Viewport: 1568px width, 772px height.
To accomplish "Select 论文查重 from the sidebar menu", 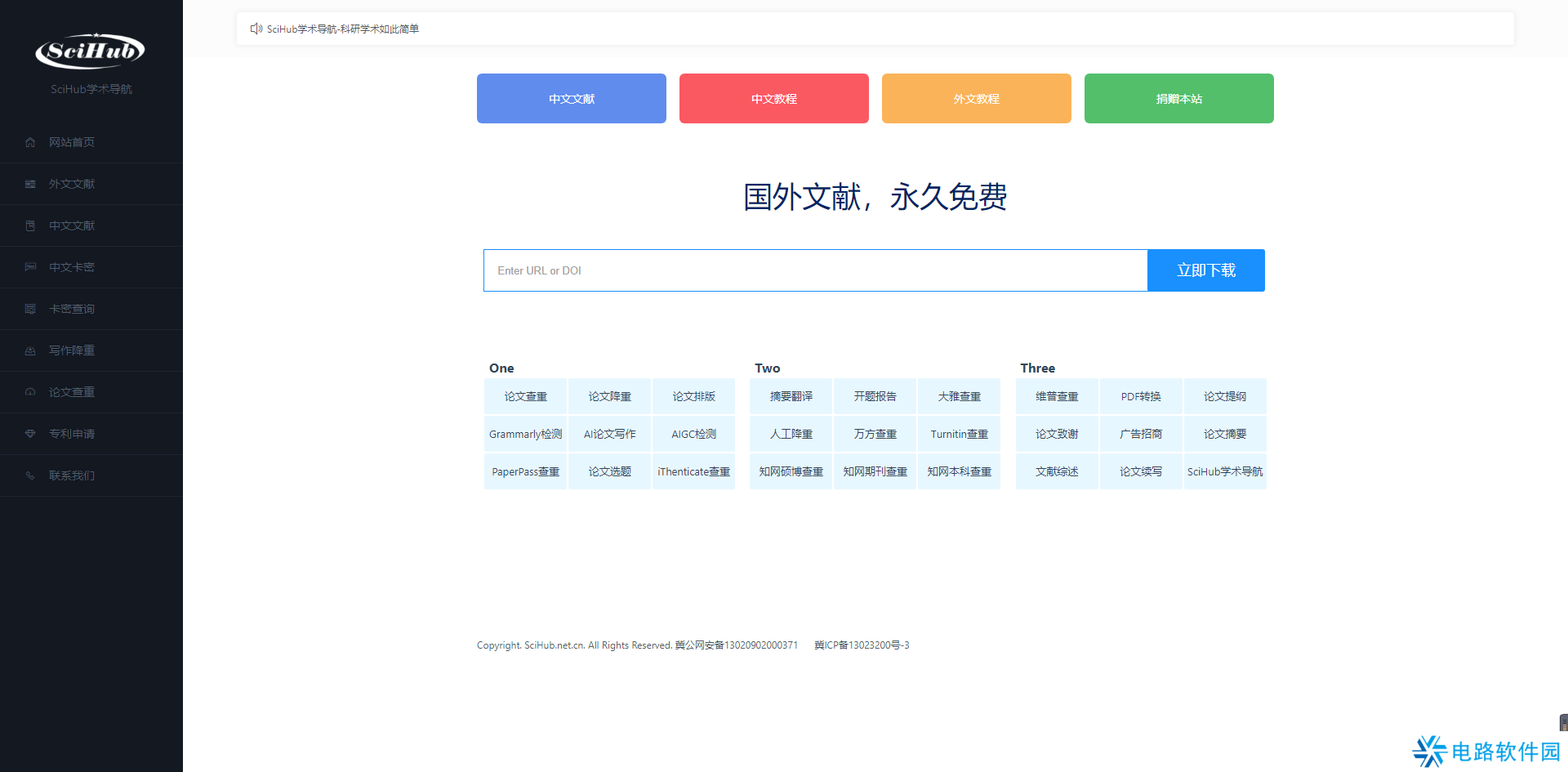I will click(x=72, y=392).
